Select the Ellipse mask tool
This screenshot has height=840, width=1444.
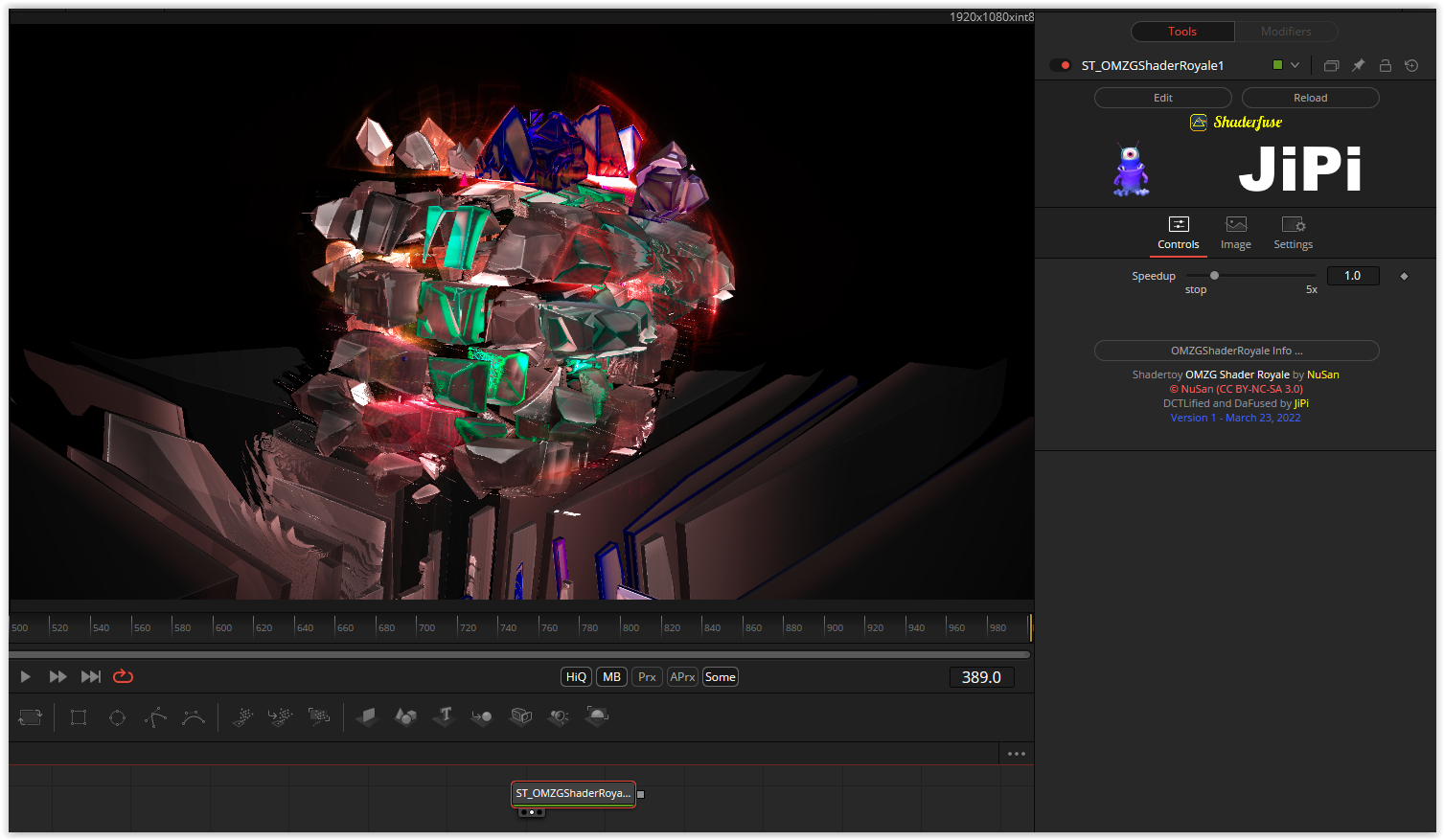(x=117, y=716)
